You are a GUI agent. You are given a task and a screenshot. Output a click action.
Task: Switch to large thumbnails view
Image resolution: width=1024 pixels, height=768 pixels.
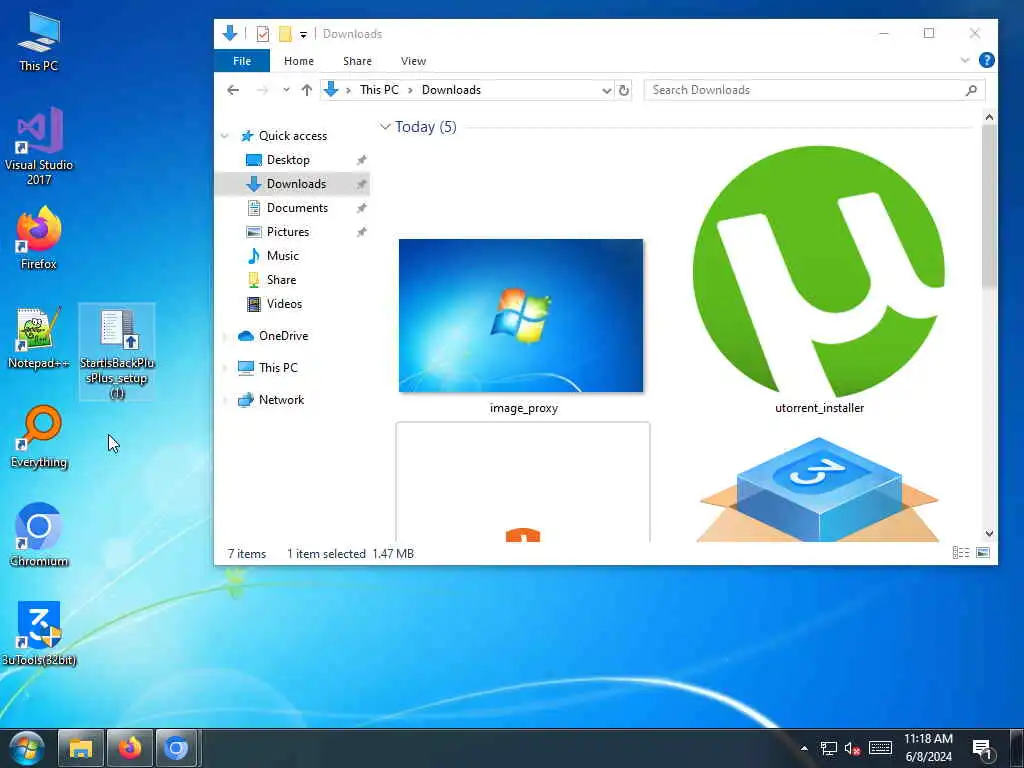tap(983, 553)
